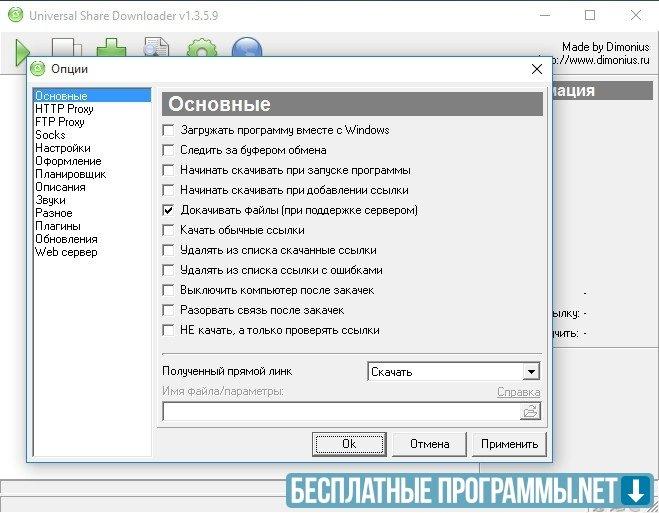Enable Выключить компьютер после закачек
Image resolution: width=659 pixels, height=513 pixels.
(168, 290)
